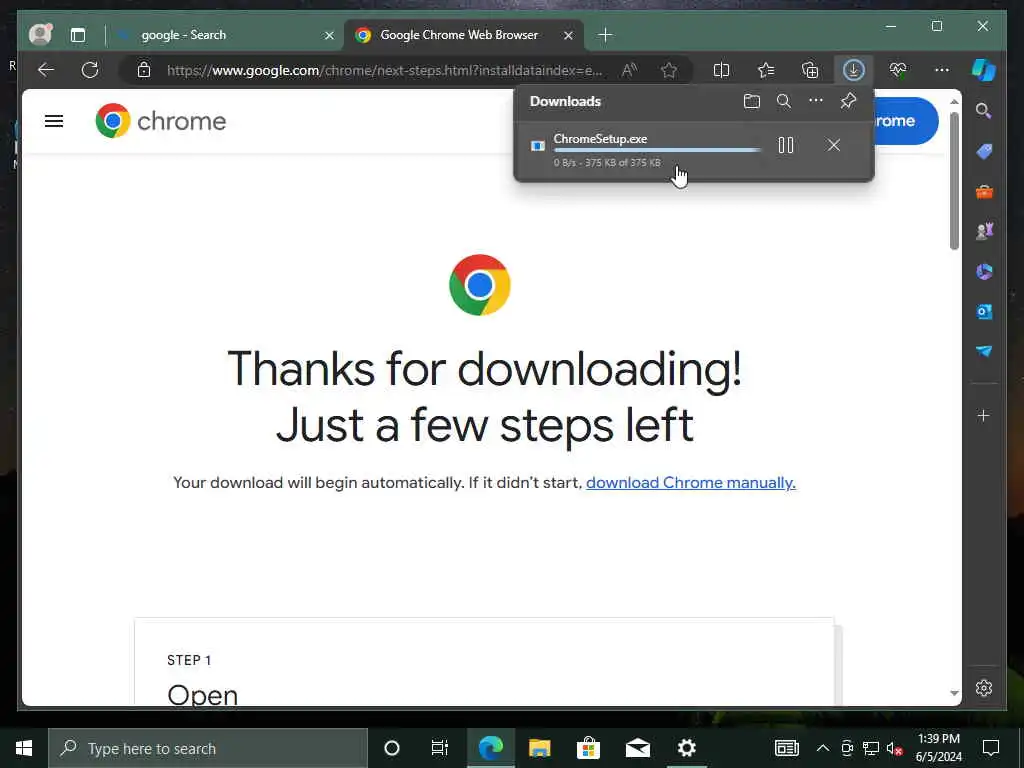
Task: Open split screen view
Action: point(721,70)
